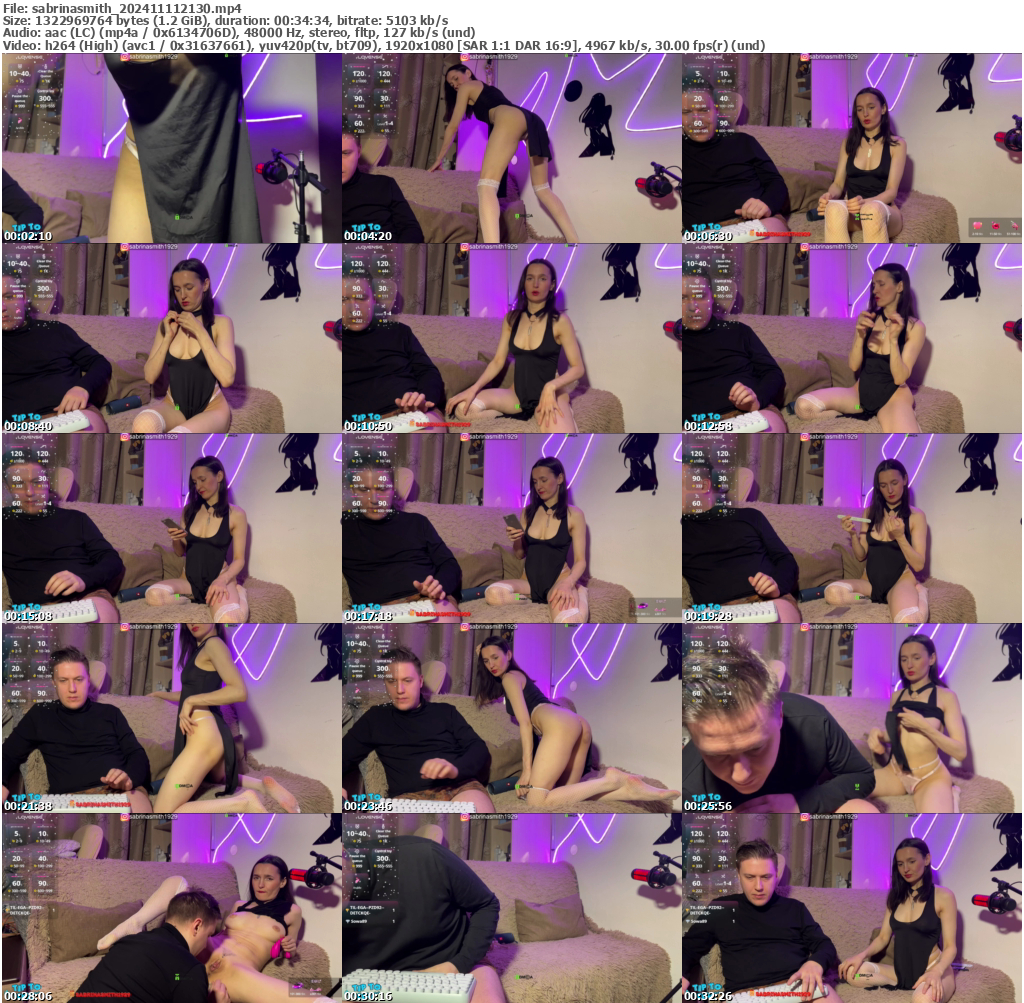Click the TIP TO button at 00:02:10
The height and width of the screenshot is (1003, 1024).
(27, 227)
